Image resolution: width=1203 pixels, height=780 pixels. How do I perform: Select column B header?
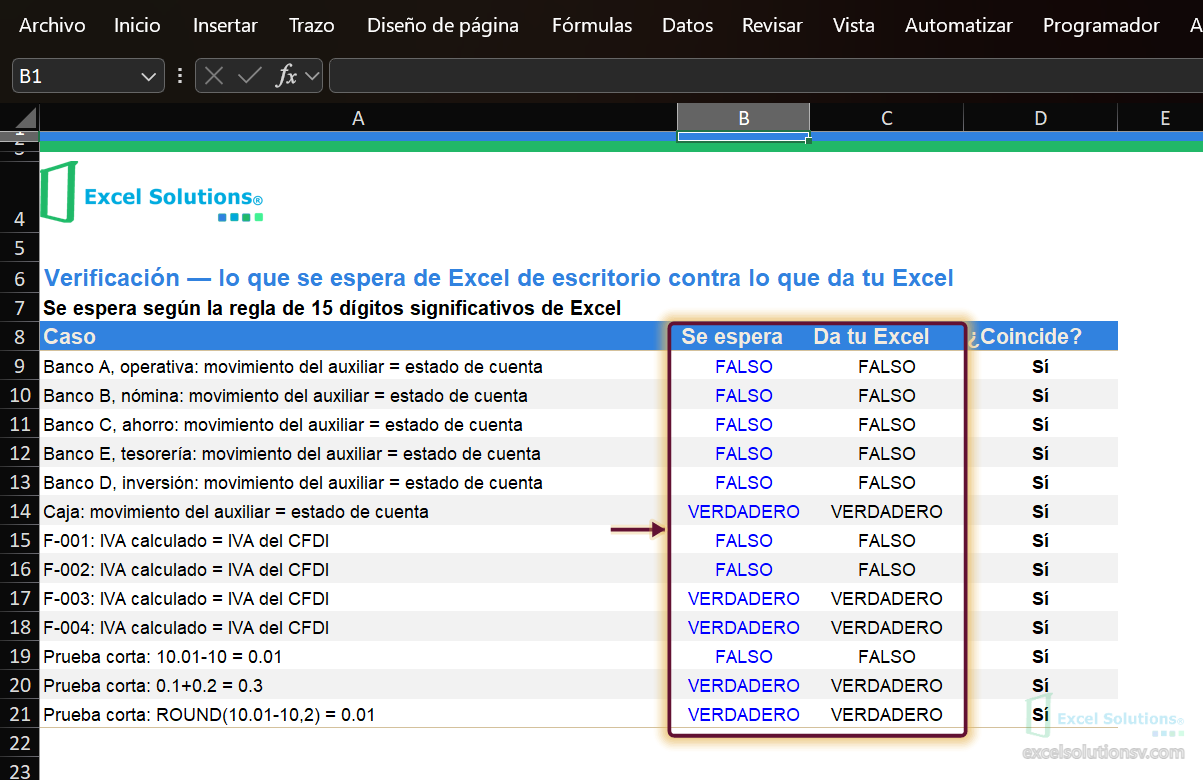tap(743, 118)
